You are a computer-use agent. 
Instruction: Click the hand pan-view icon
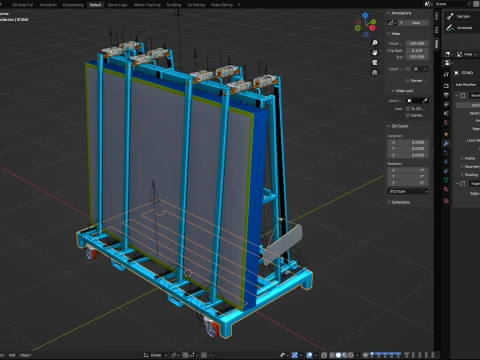click(x=375, y=53)
